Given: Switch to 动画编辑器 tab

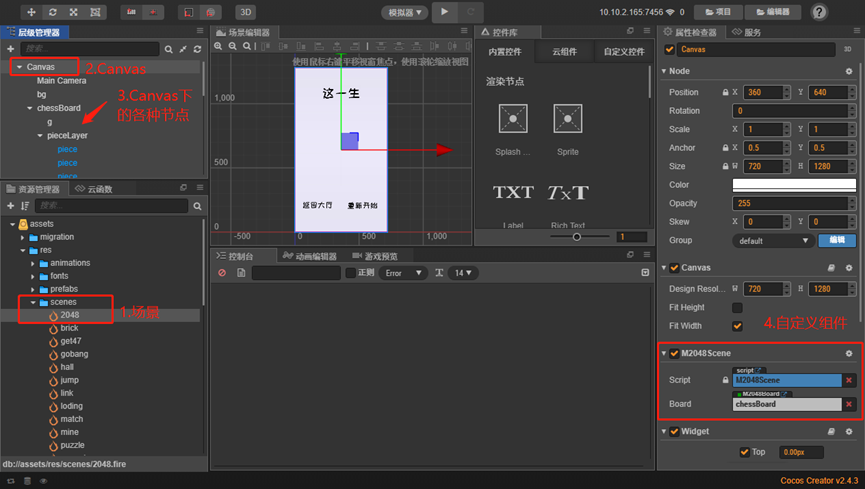Looking at the screenshot, I should 309,256.
